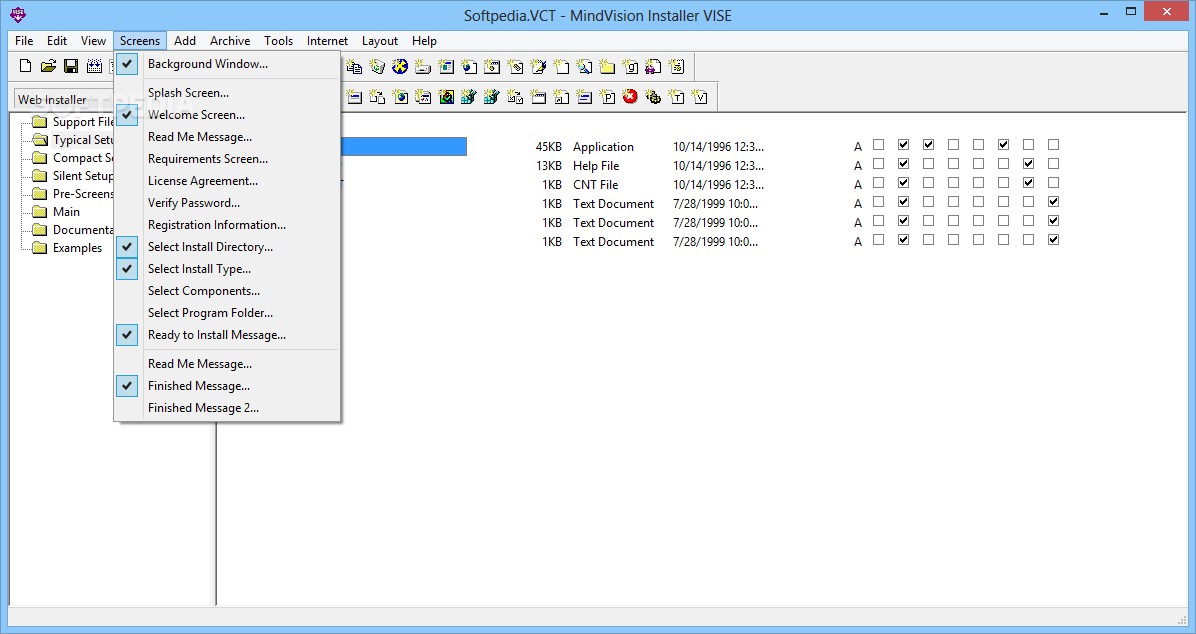
Task: Open the File menu
Action: coord(24,40)
